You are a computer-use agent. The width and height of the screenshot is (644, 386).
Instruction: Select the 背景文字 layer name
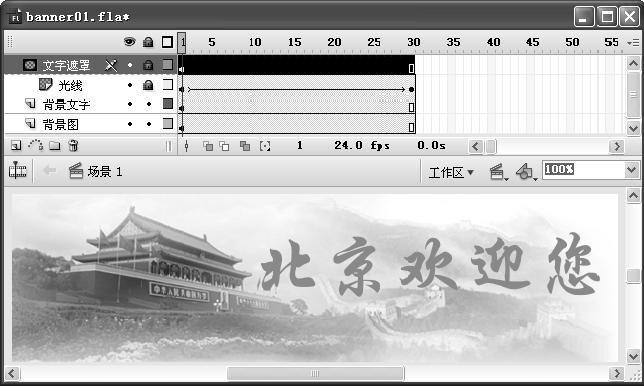pos(66,105)
